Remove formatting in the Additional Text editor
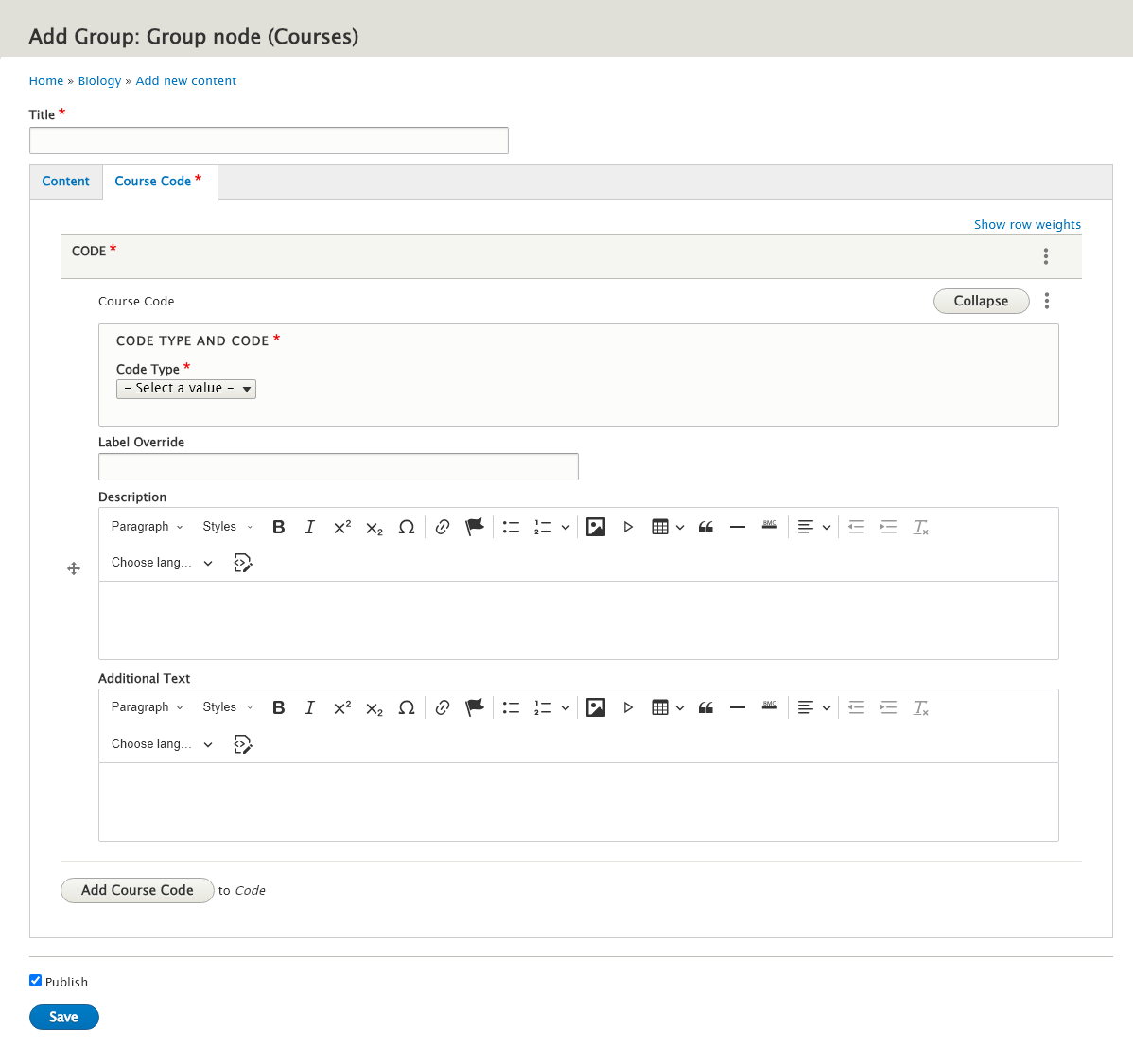This screenshot has height=1064, width=1133. (x=920, y=707)
